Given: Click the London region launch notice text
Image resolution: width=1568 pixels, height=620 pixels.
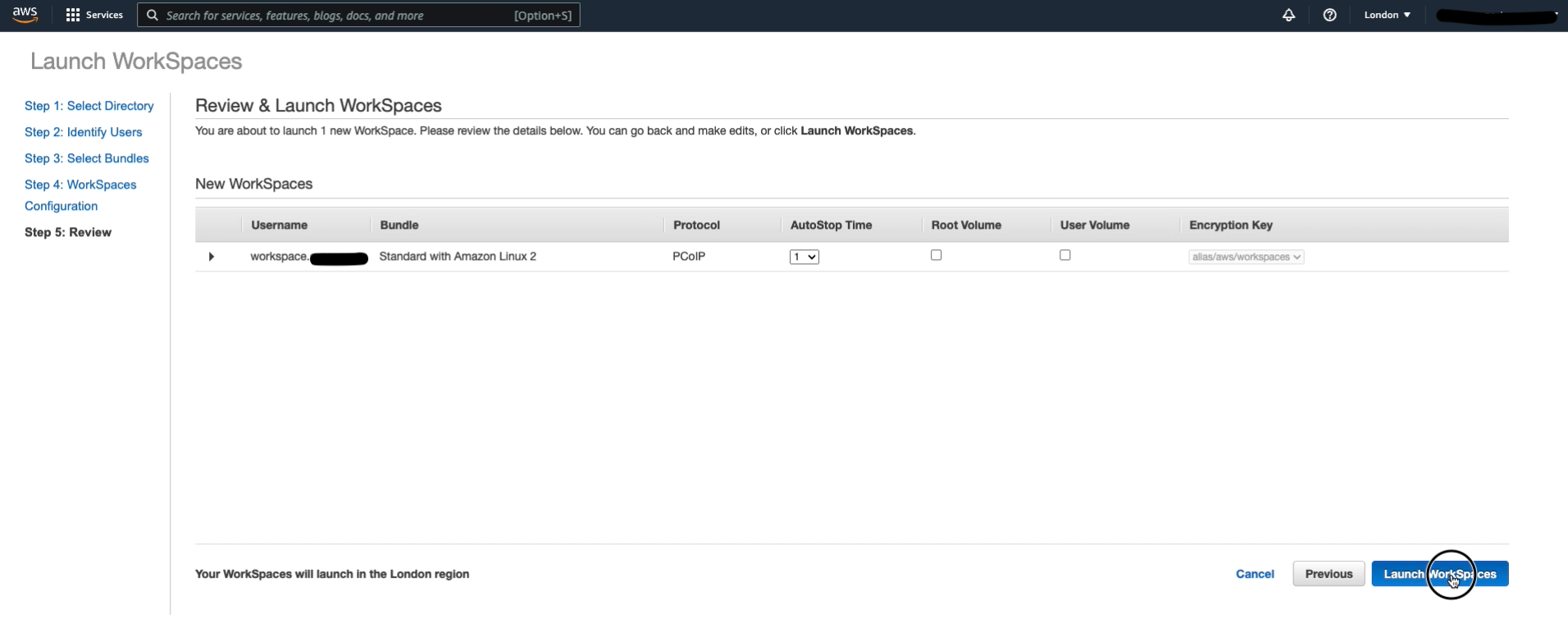Looking at the screenshot, I should [x=332, y=574].
